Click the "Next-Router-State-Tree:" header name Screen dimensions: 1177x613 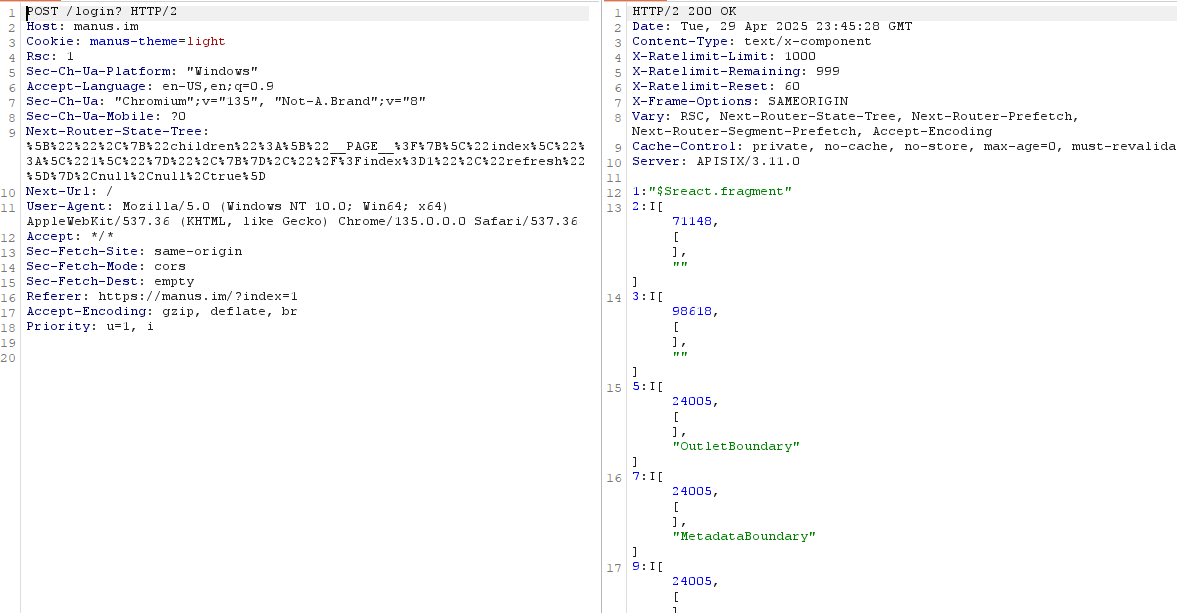pos(117,131)
